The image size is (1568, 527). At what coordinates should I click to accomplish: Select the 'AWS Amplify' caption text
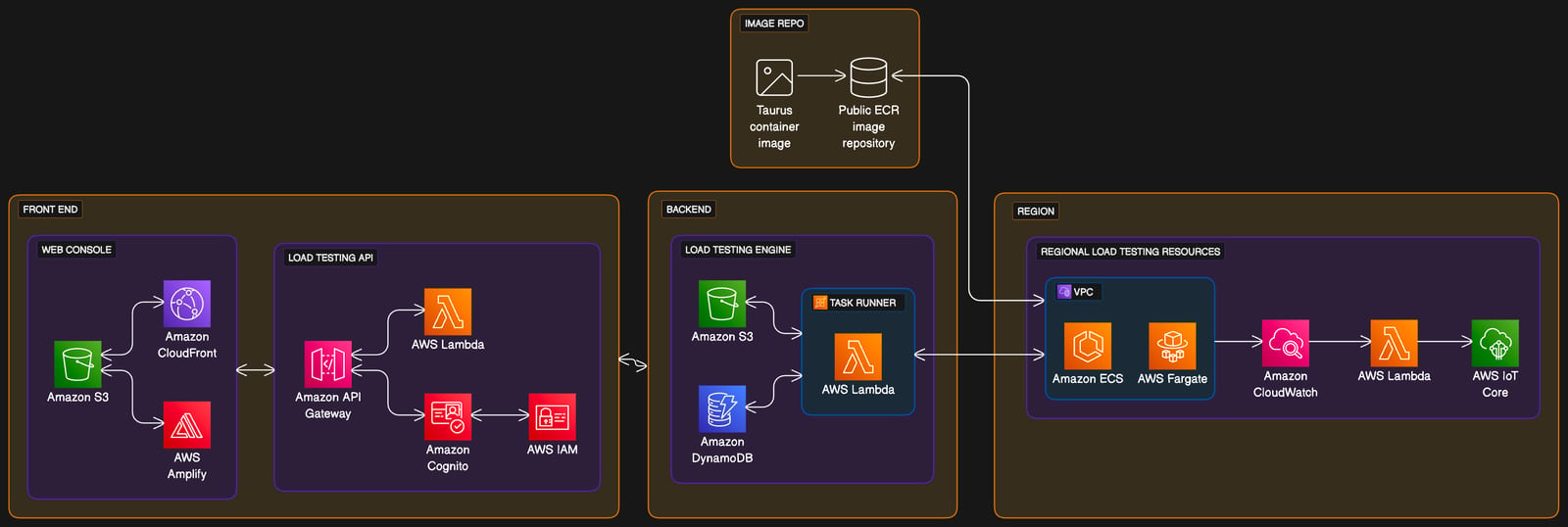click(186, 465)
